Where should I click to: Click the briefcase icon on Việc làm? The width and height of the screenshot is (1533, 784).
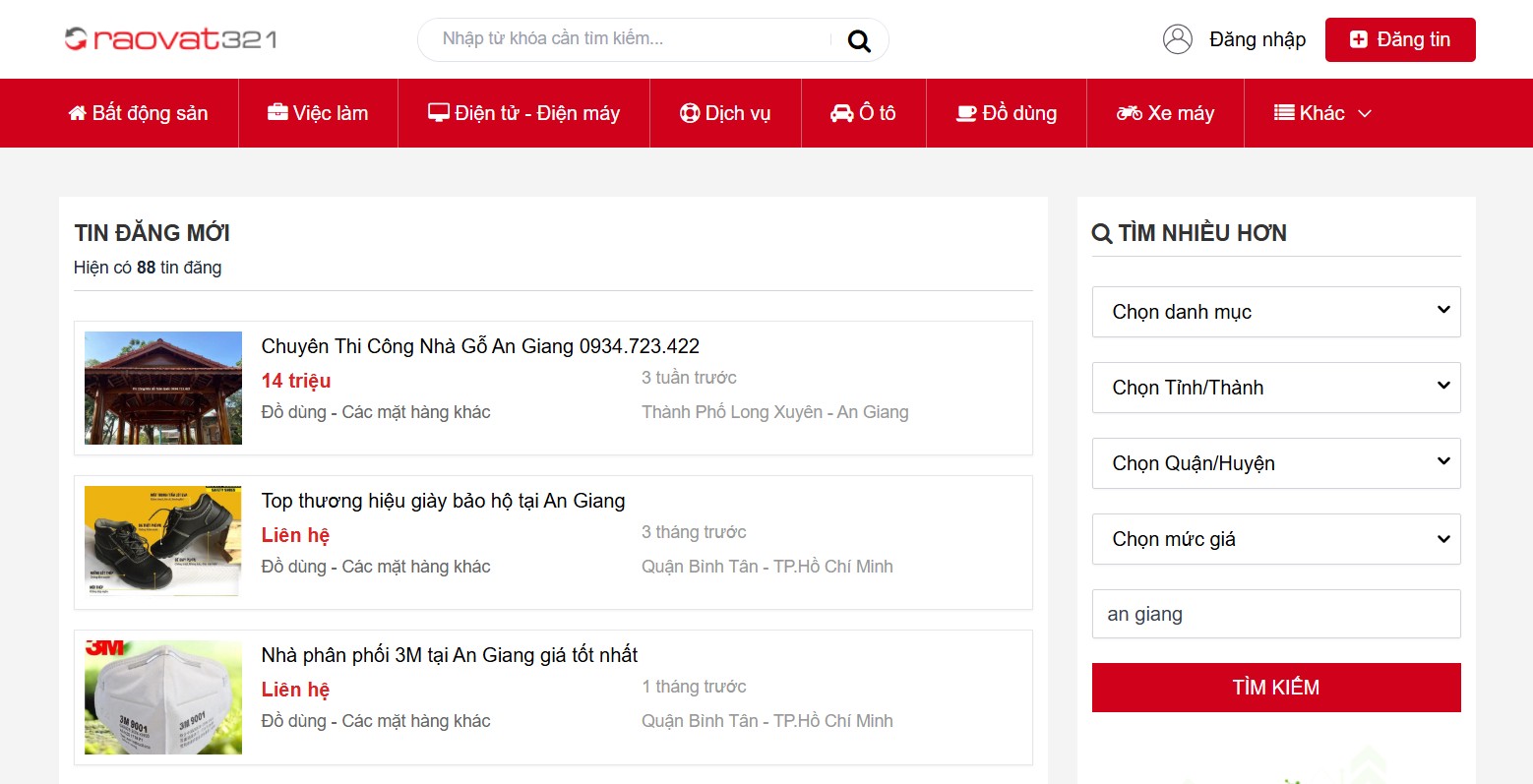pos(276,112)
